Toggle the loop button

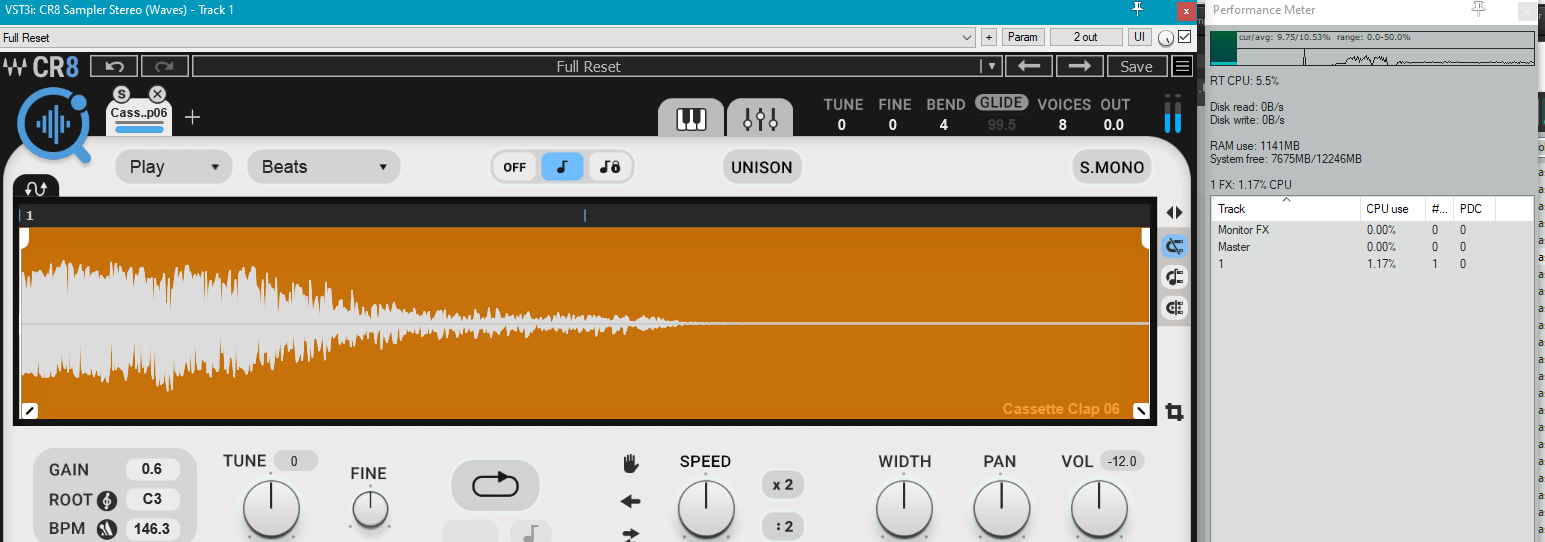496,485
